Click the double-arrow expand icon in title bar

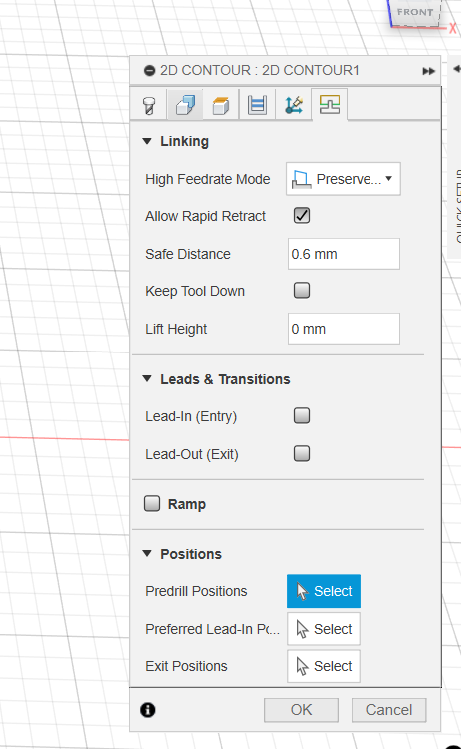point(429,71)
